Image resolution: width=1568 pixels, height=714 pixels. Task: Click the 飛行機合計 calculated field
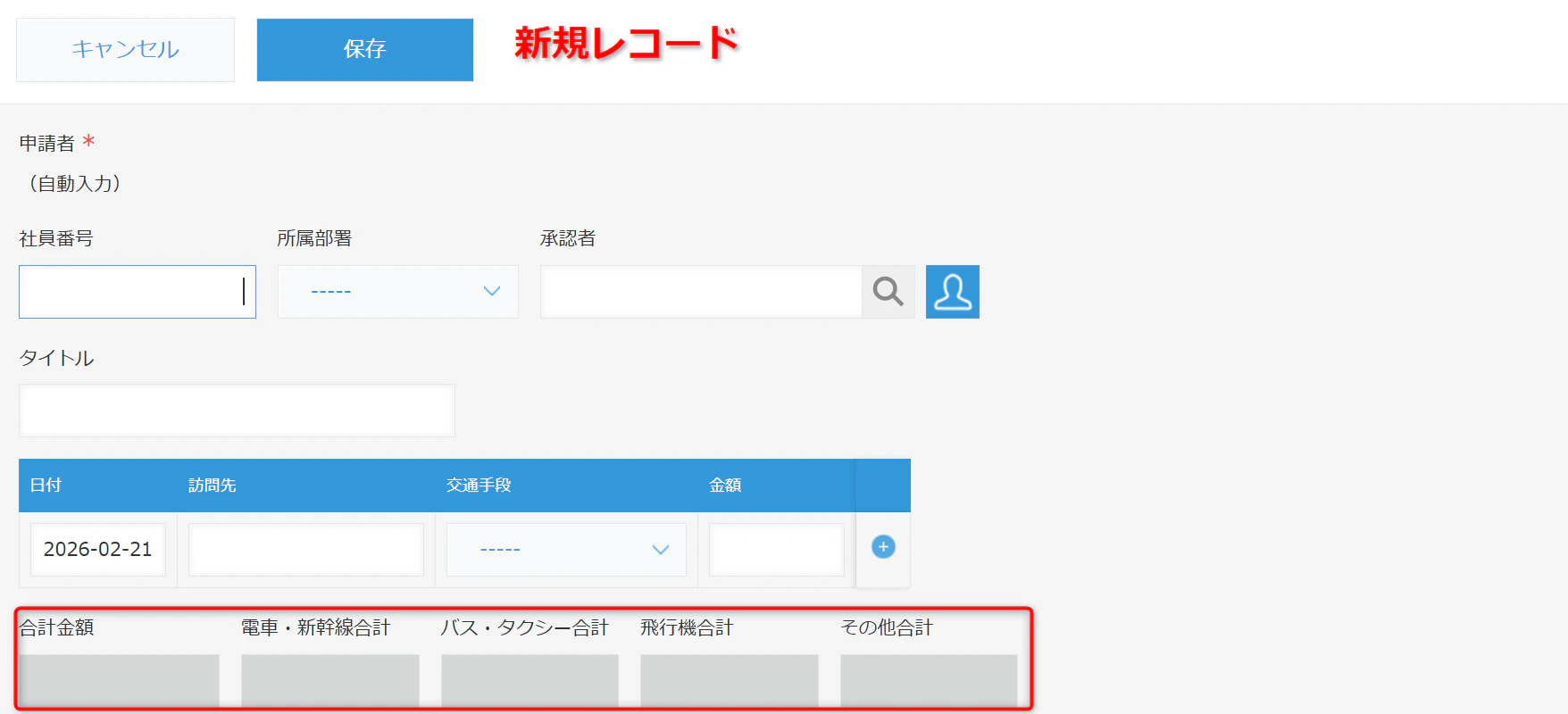pyautogui.click(x=730, y=681)
